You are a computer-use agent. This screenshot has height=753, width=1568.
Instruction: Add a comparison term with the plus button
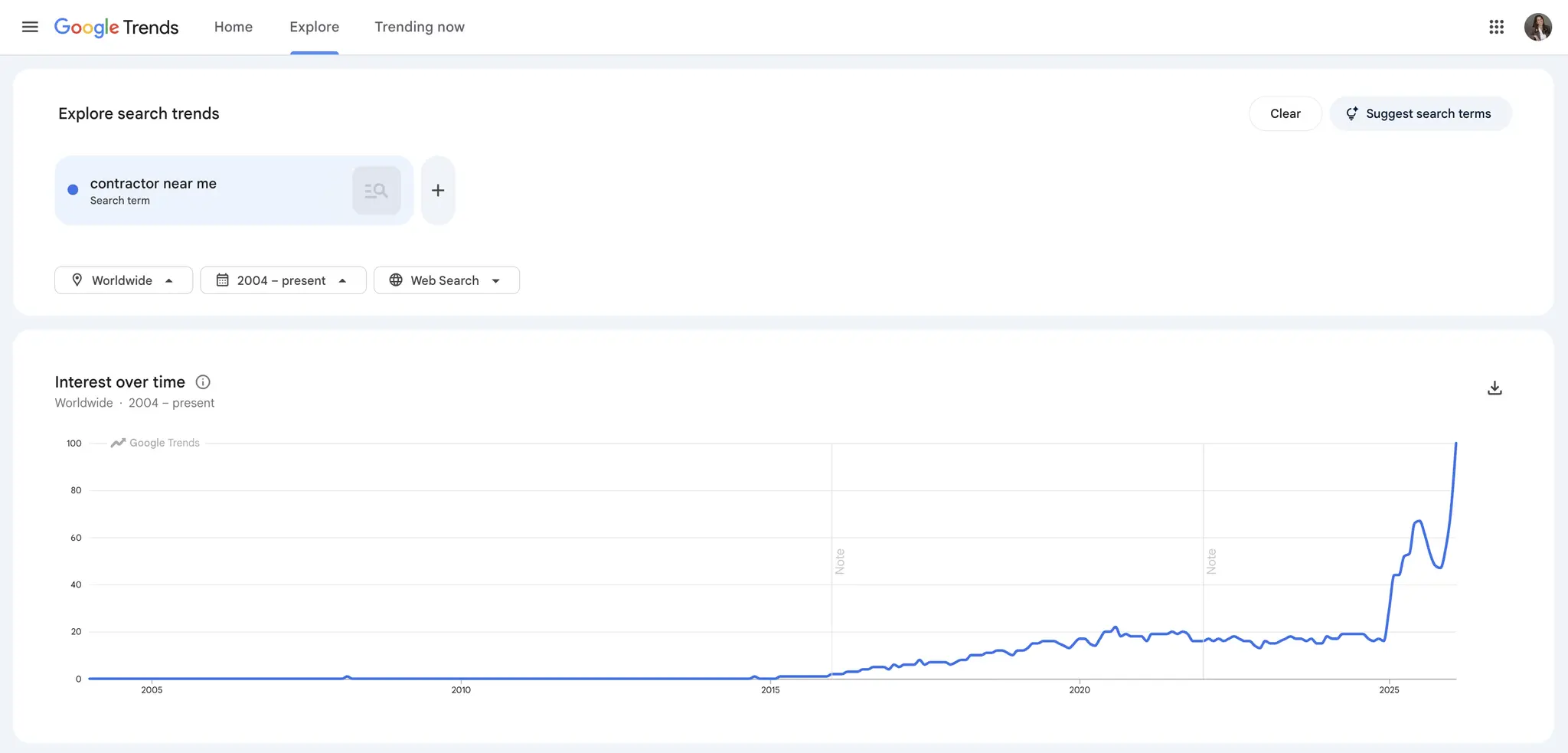tap(437, 190)
